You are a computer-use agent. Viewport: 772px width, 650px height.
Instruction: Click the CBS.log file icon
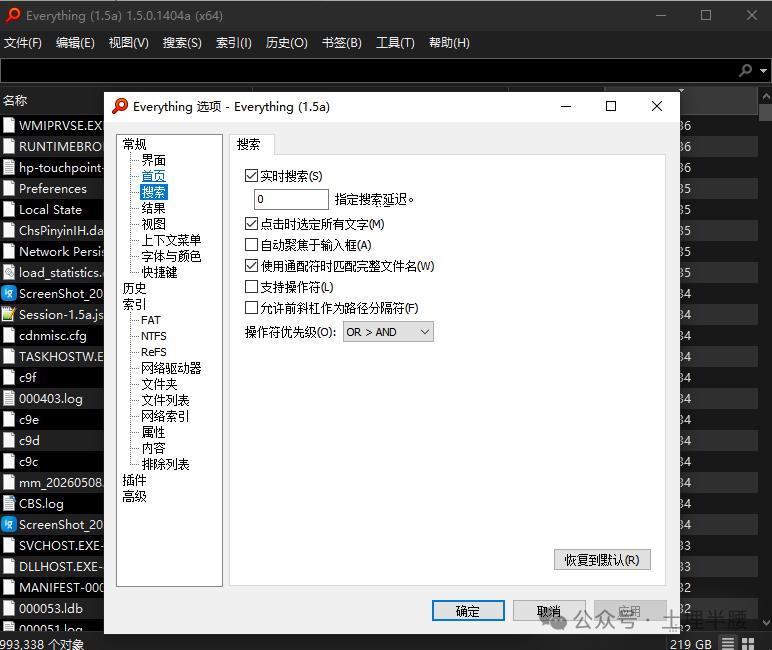(9, 503)
